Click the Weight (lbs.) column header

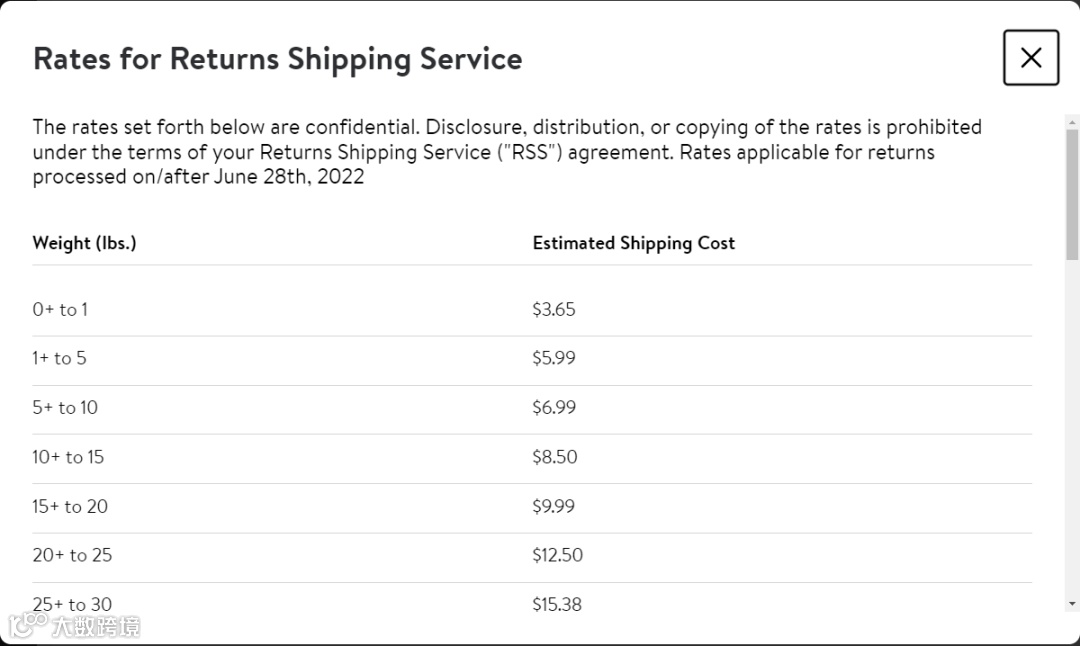84,243
